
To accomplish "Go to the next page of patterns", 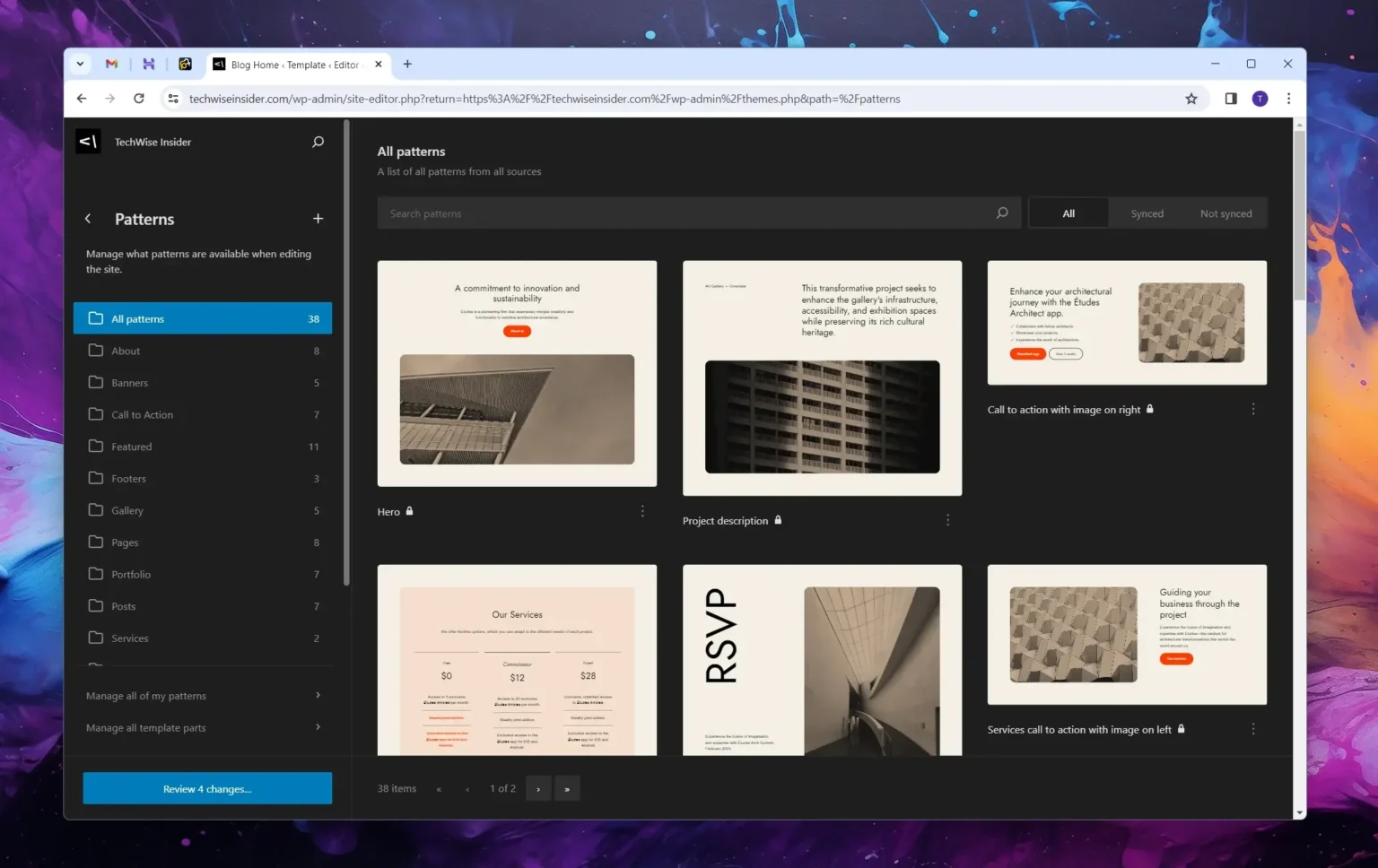I will pyautogui.click(x=538, y=788).
